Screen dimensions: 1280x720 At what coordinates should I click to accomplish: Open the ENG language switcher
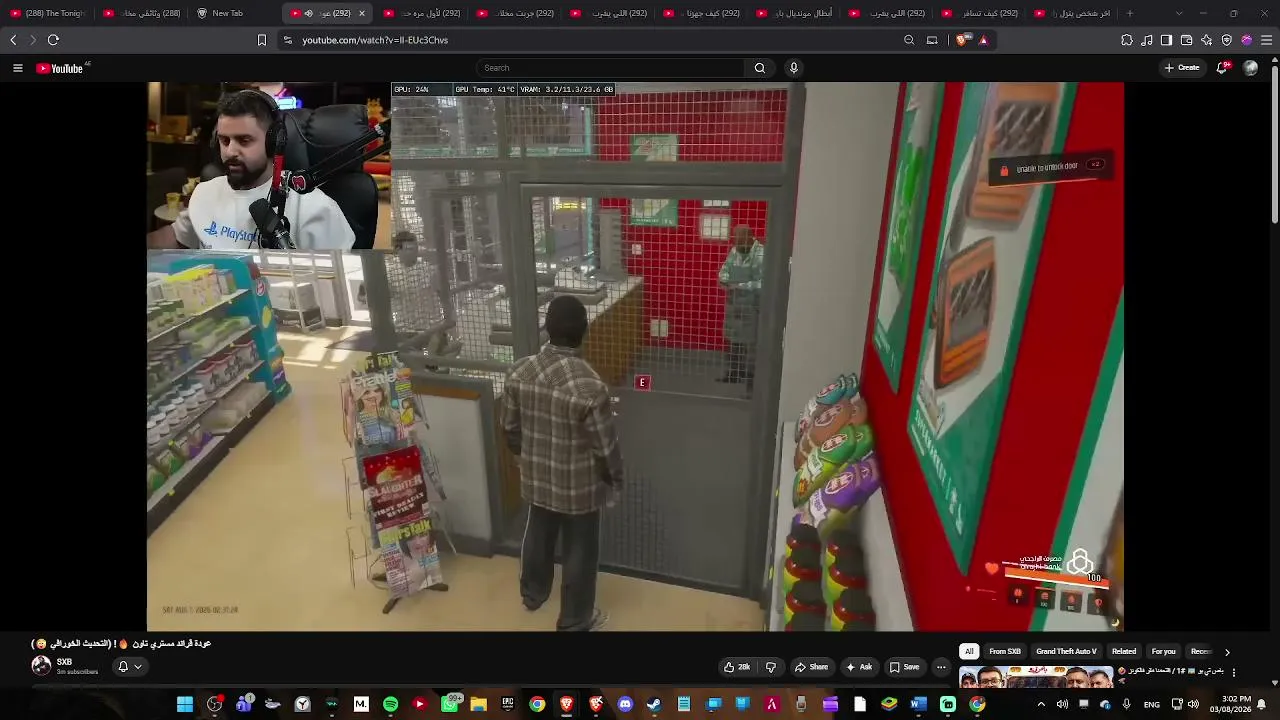point(1152,705)
